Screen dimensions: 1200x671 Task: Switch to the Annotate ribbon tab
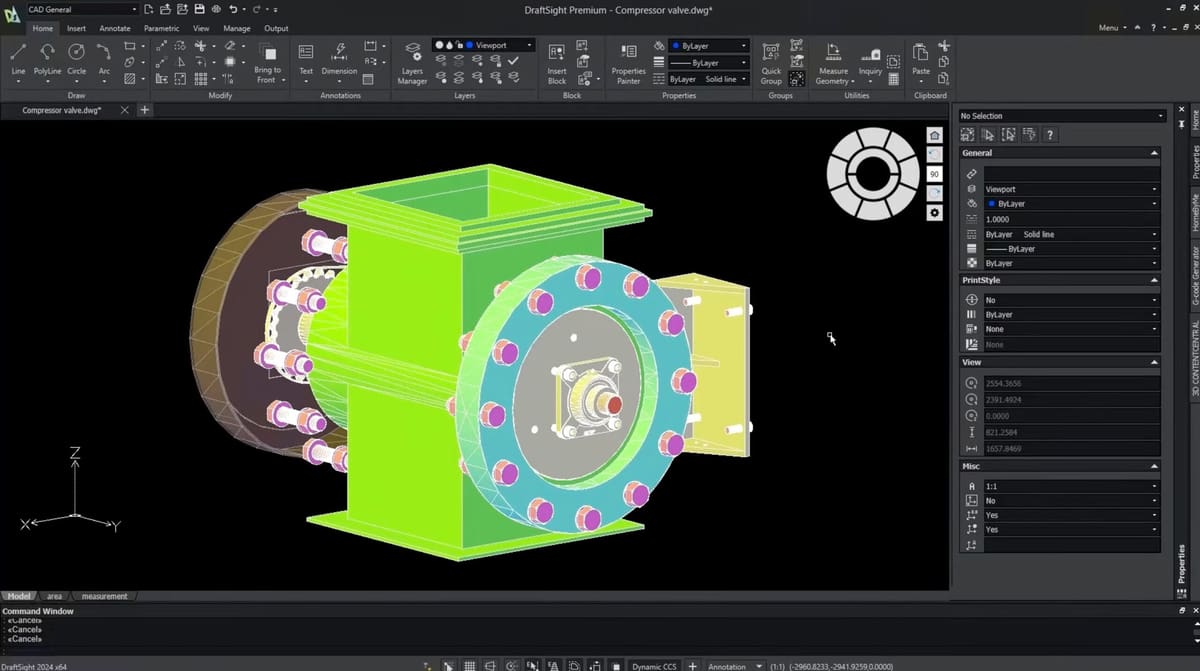point(115,28)
